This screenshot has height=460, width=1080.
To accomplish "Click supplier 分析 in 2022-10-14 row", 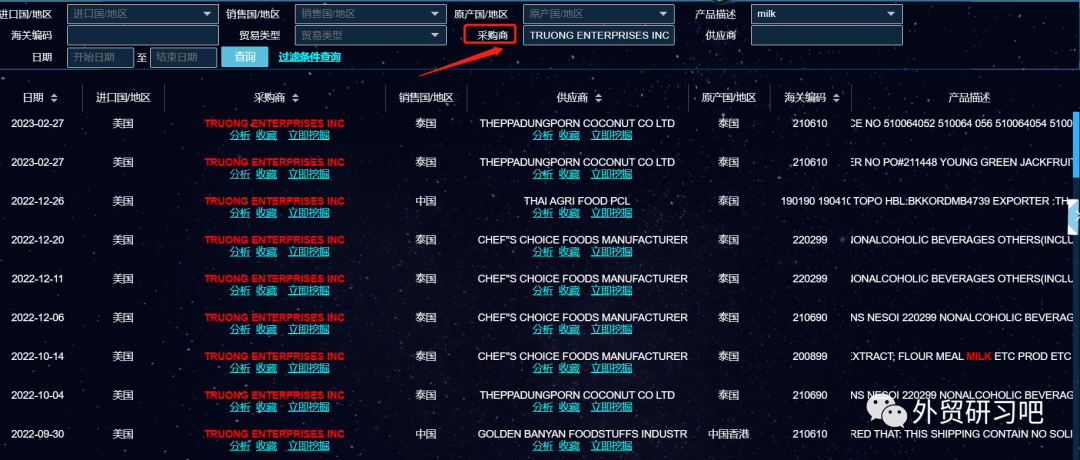I will 543,368.
